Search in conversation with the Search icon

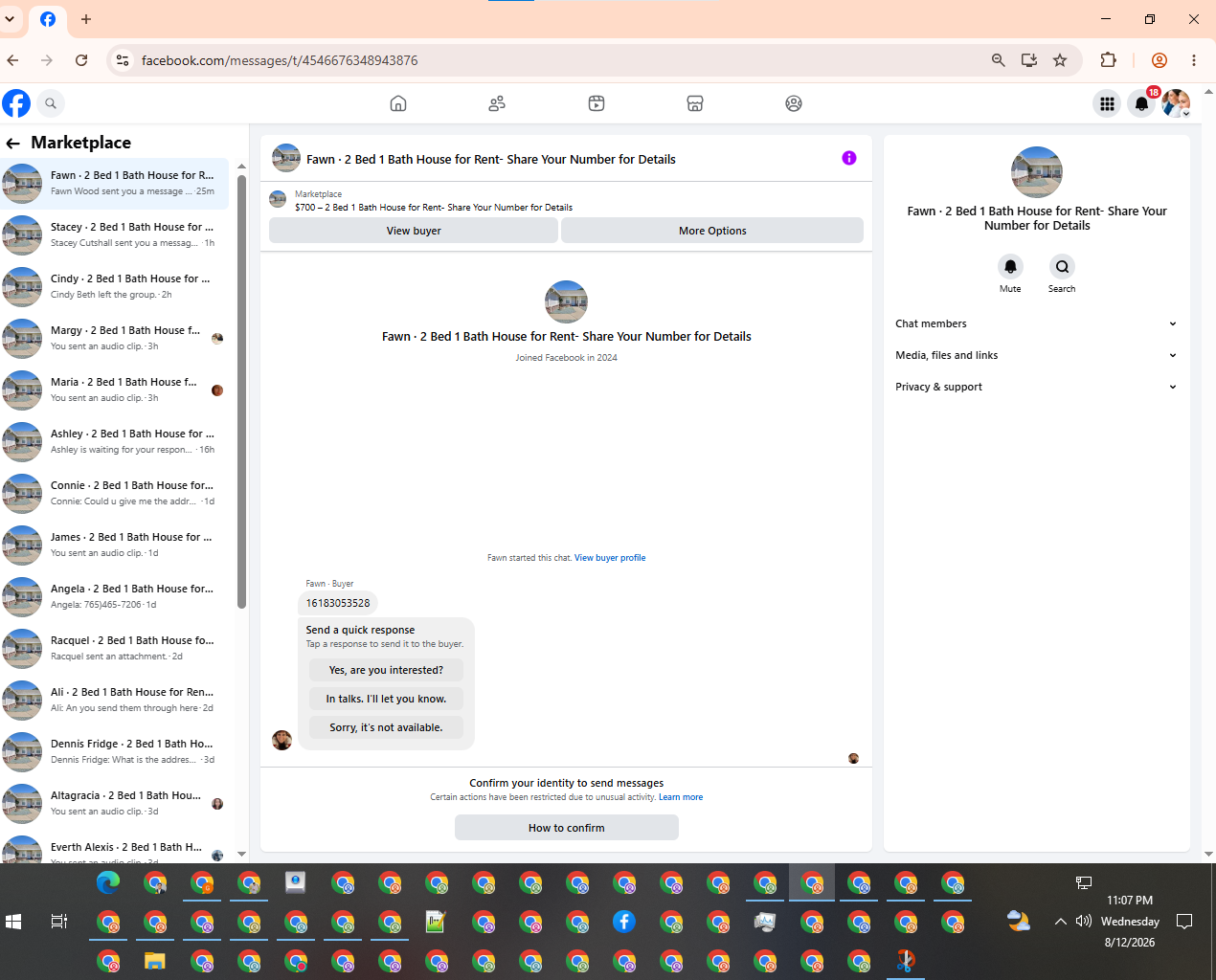1062,267
